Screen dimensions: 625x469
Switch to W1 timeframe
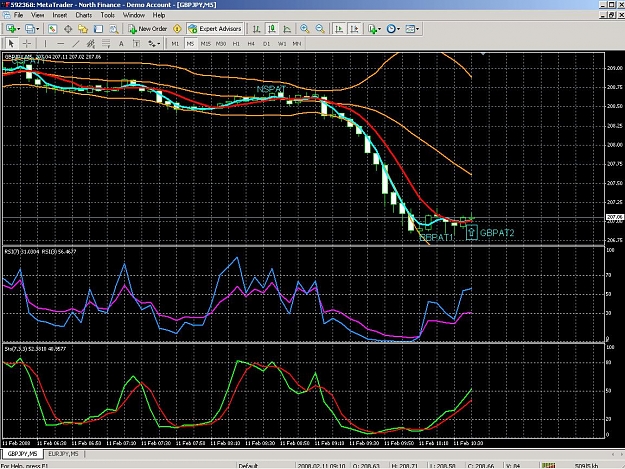point(282,43)
